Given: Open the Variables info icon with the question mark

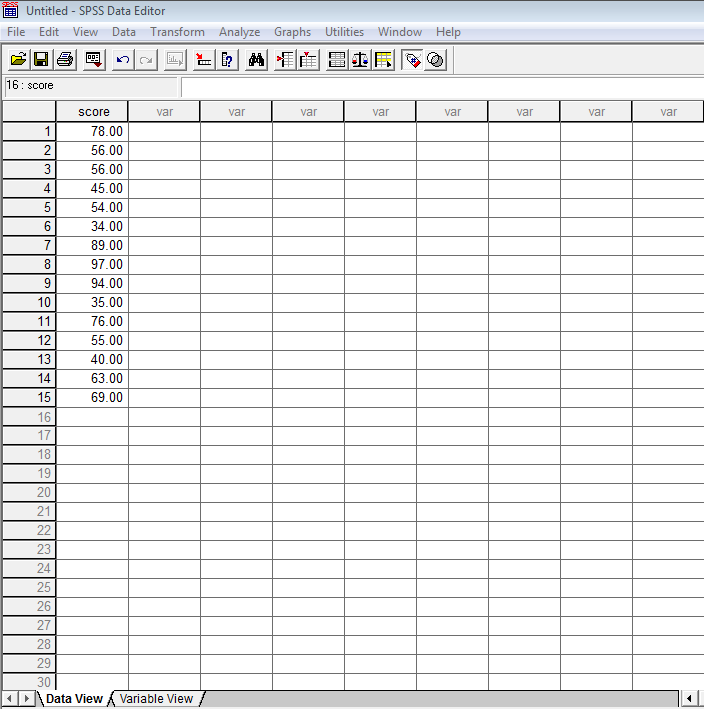Looking at the screenshot, I should (x=227, y=60).
